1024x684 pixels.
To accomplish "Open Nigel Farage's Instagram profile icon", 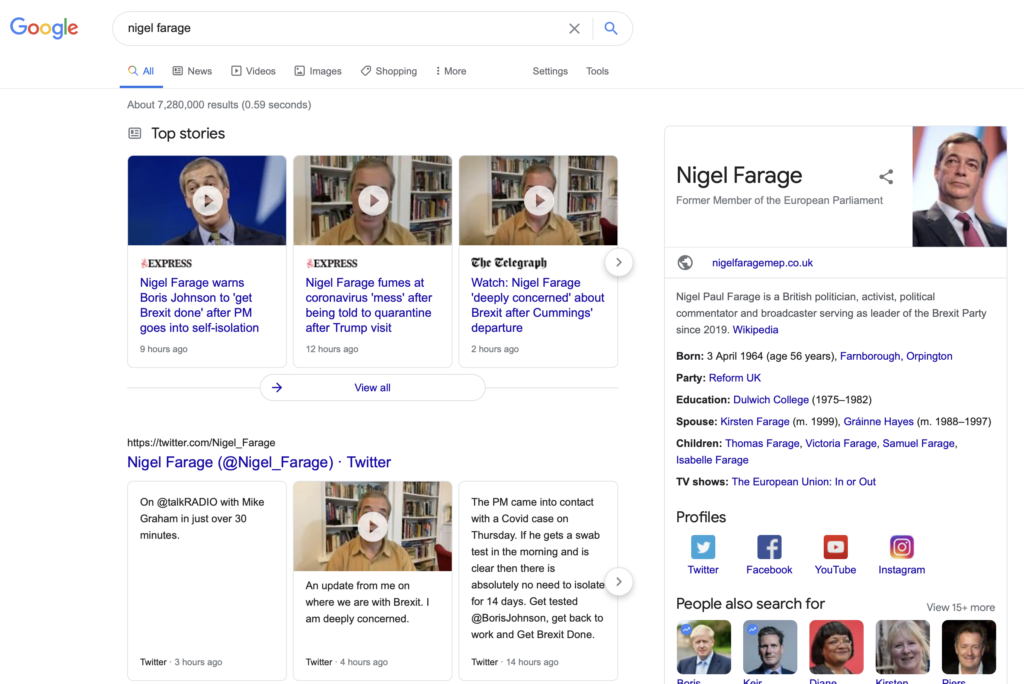I will (x=901, y=549).
